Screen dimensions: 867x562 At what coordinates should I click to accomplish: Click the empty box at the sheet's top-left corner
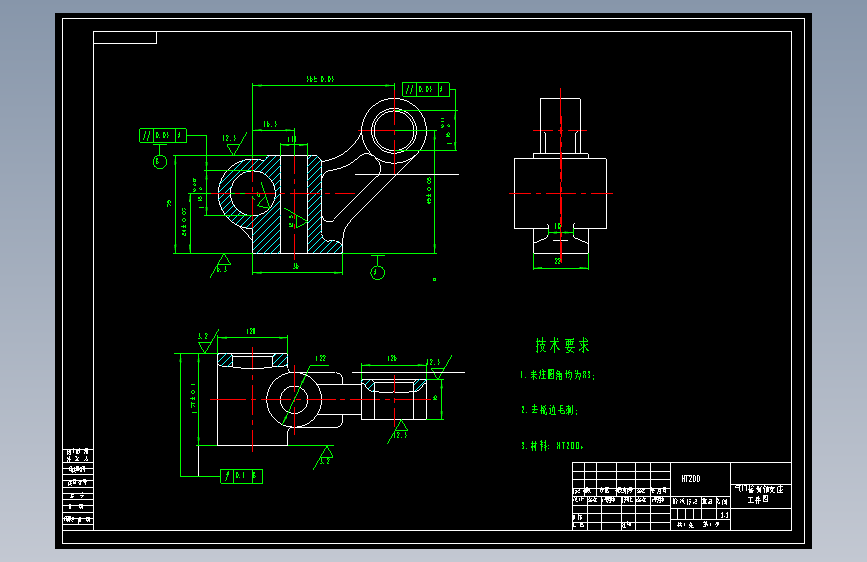pyautogui.click(x=125, y=38)
